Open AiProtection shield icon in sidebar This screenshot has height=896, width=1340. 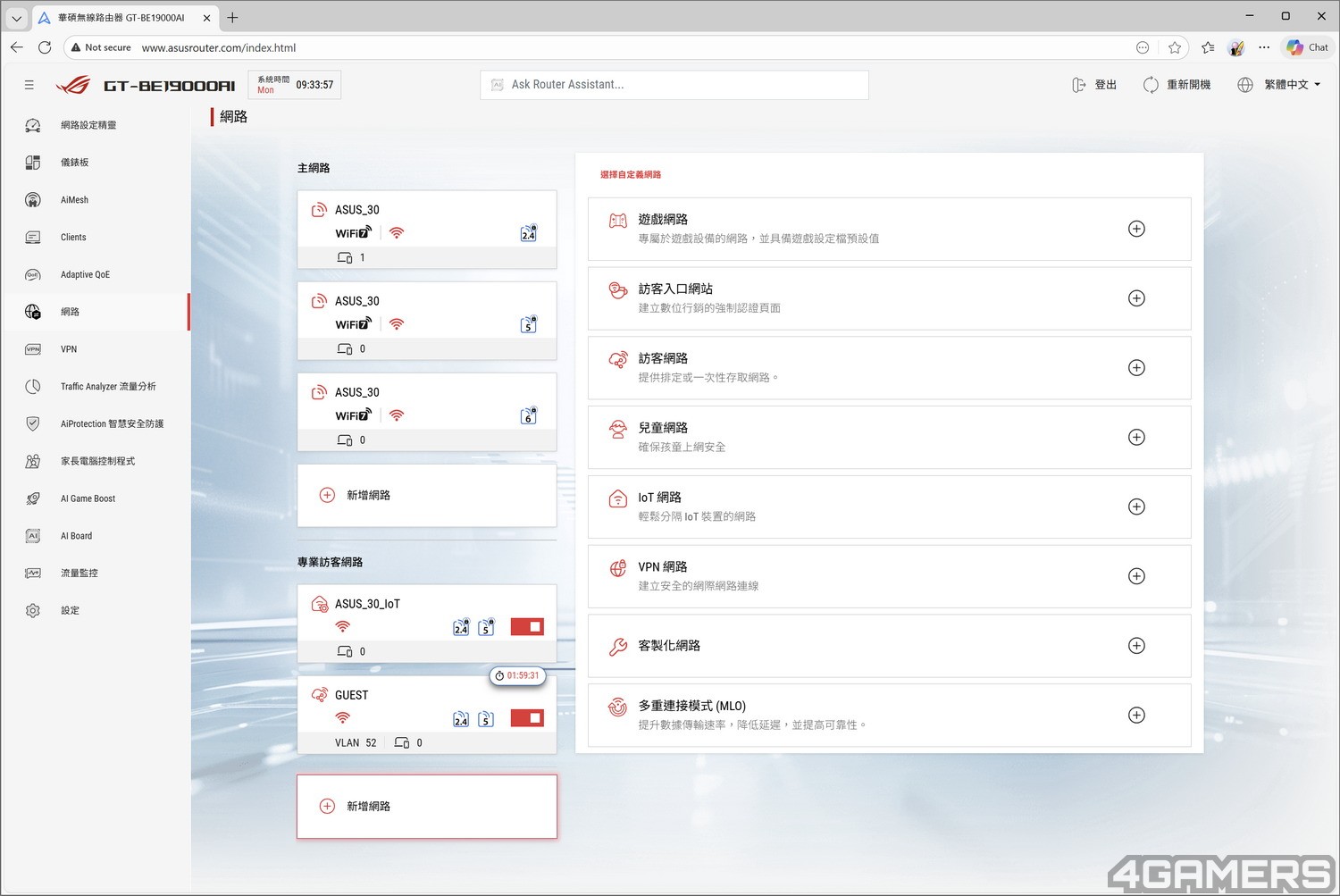click(x=33, y=423)
